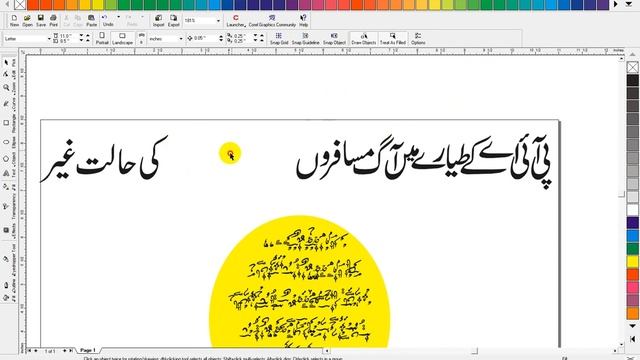The height and width of the screenshot is (360, 640).
Task: Pick blue swatch in right palette
Action: [x=633, y=236]
